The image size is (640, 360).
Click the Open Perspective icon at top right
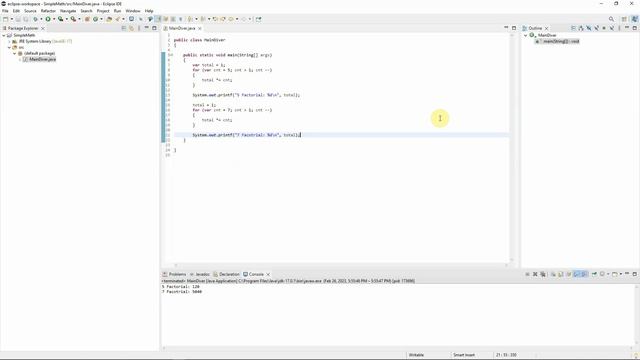coord(624,19)
